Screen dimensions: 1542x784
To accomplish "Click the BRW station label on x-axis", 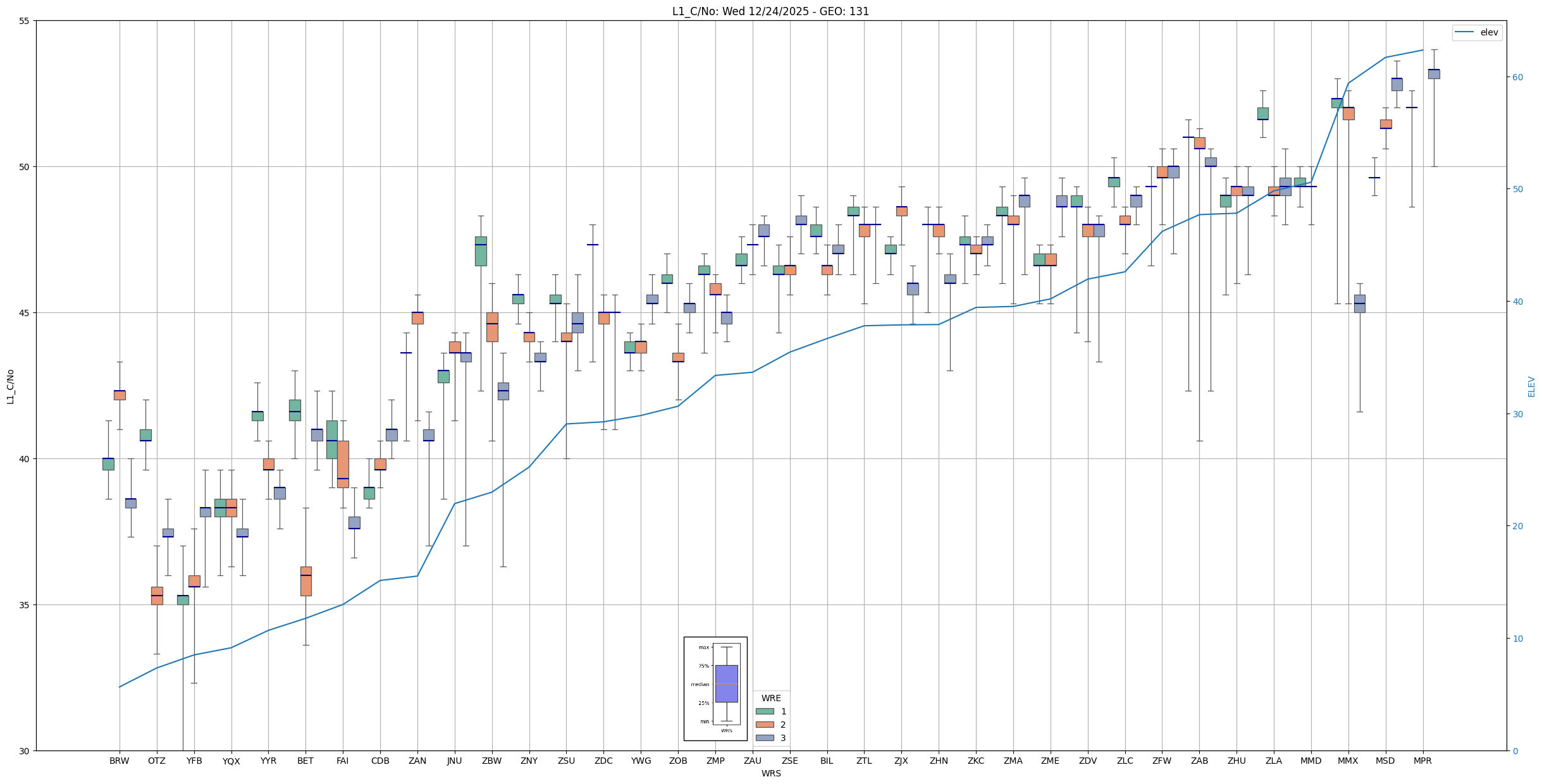I will (119, 761).
